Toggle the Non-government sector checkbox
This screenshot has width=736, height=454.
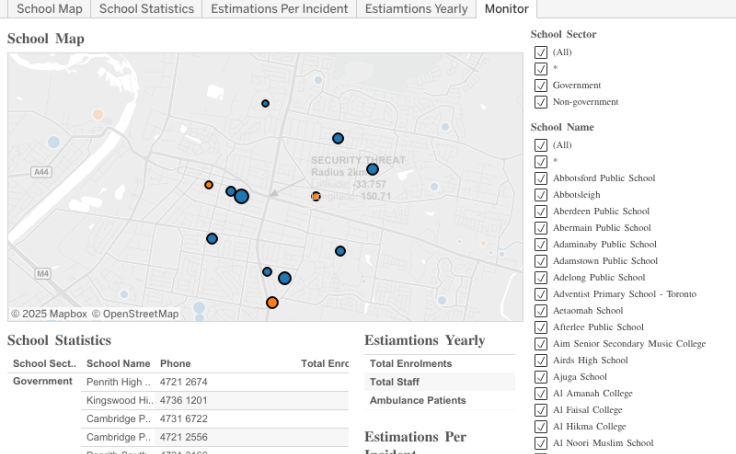[541, 102]
